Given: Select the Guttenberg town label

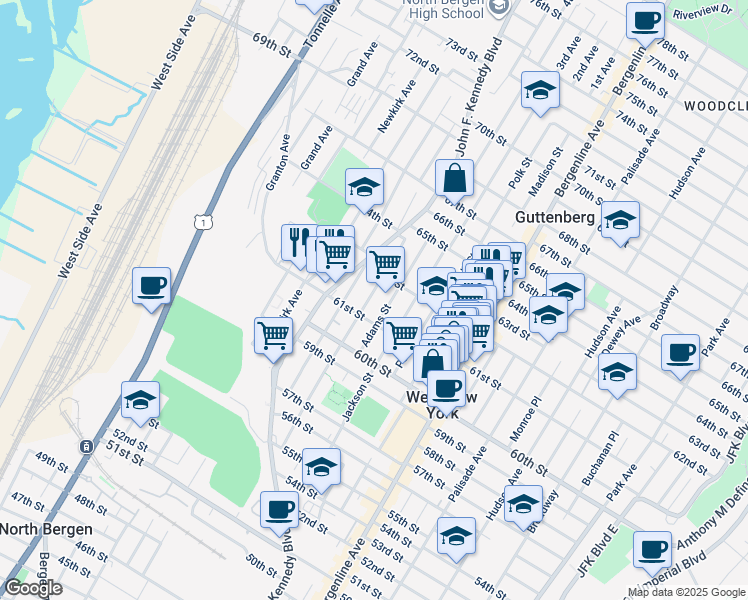Looking at the screenshot, I should pyautogui.click(x=554, y=217).
